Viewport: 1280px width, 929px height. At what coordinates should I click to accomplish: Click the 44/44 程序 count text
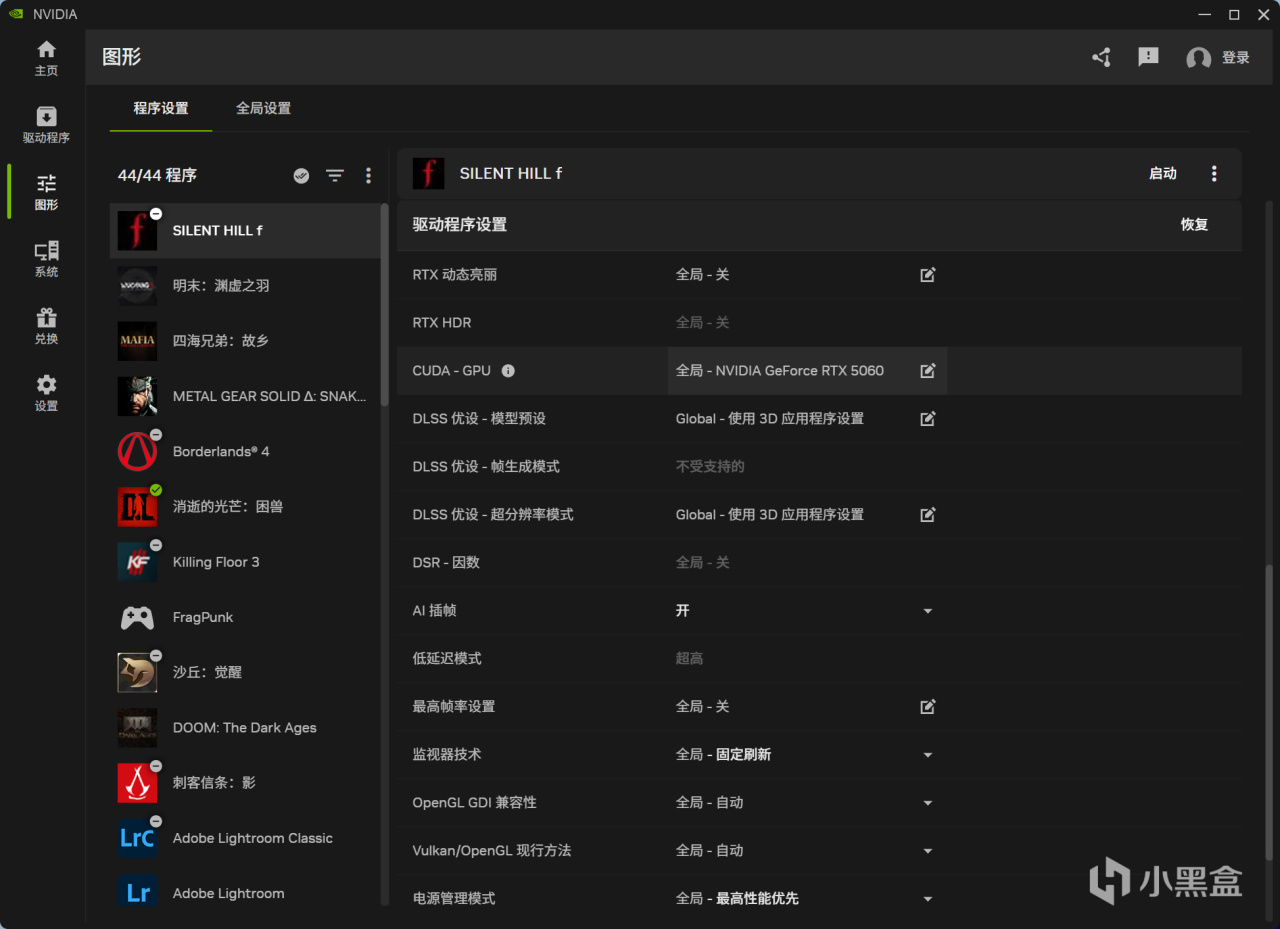[x=157, y=176]
